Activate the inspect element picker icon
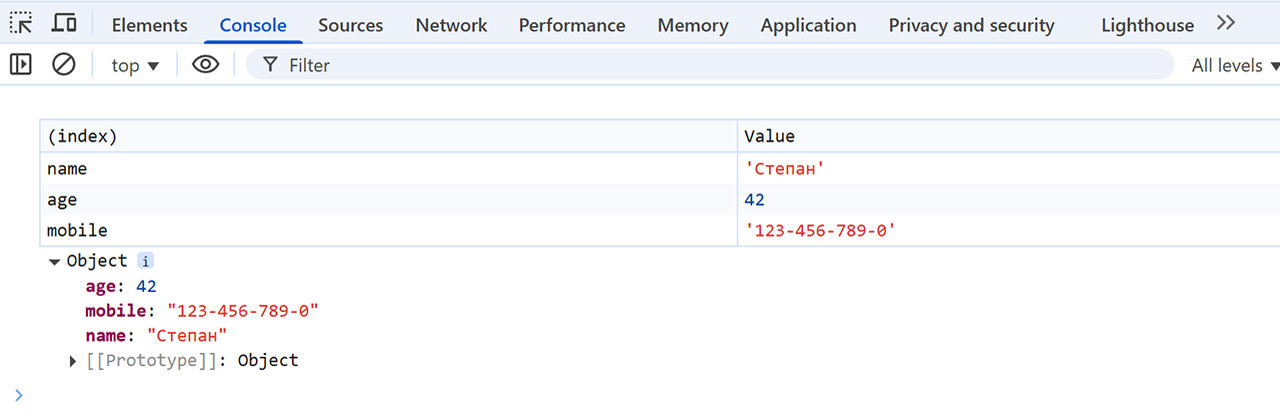 point(21,23)
